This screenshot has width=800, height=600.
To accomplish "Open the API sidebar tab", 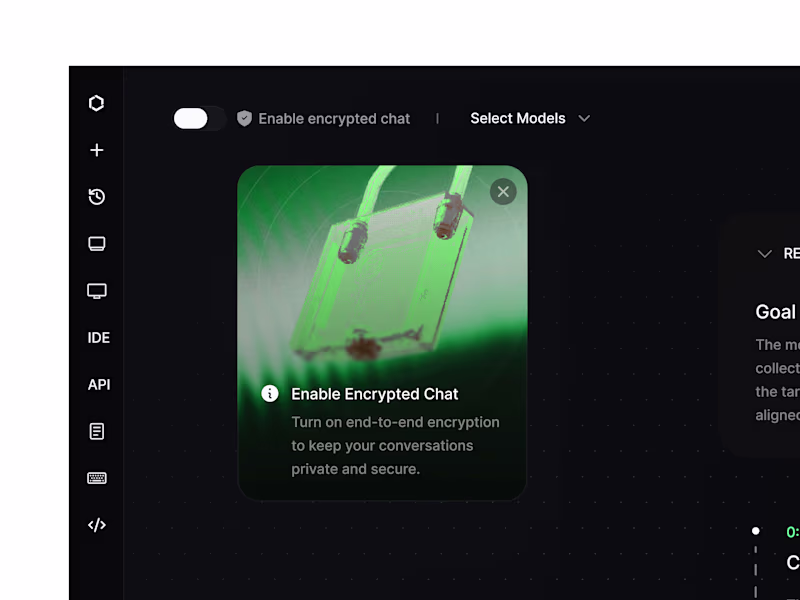I will pyautogui.click(x=99, y=384).
